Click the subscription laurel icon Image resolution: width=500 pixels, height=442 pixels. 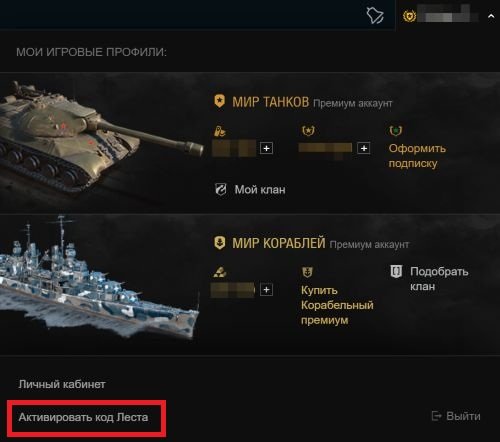(x=396, y=131)
